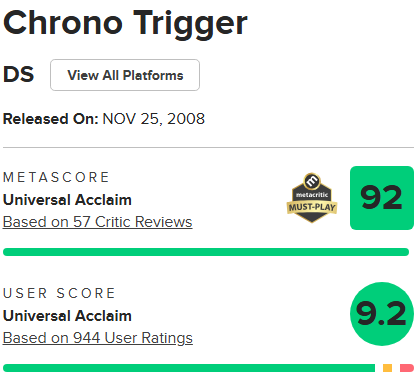Click Universal Acclaim text under User Score
420x376 pixels.
67,316
